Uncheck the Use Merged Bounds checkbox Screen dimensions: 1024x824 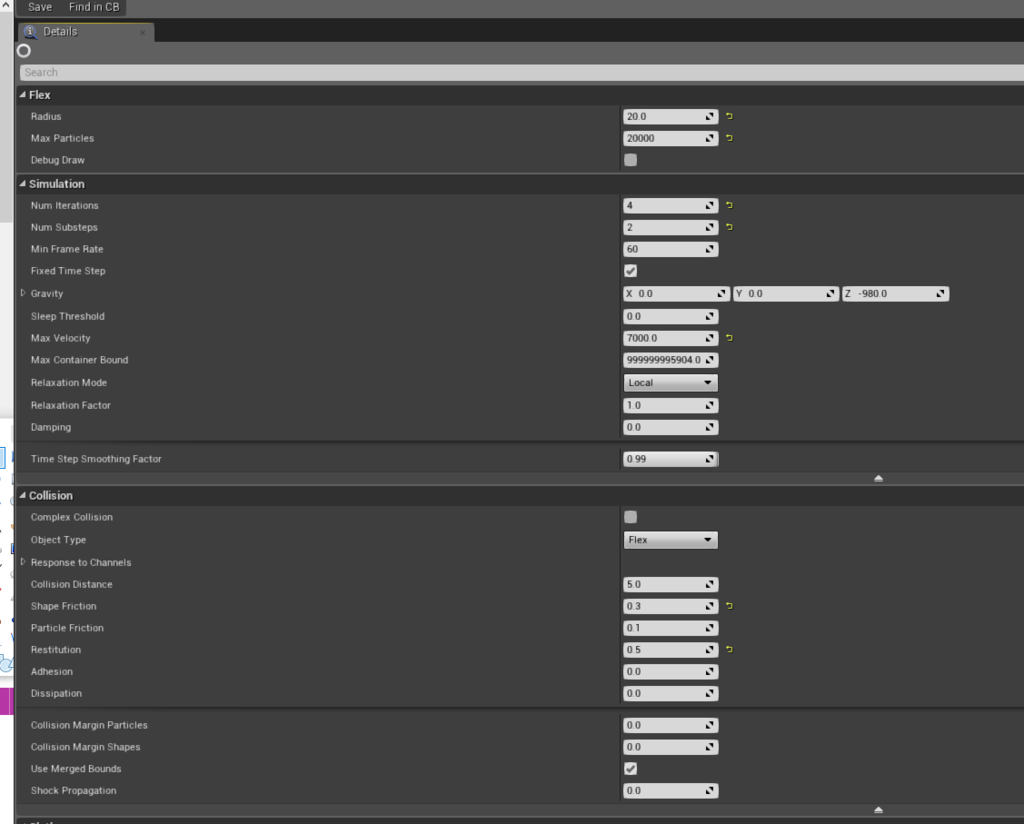(630, 769)
